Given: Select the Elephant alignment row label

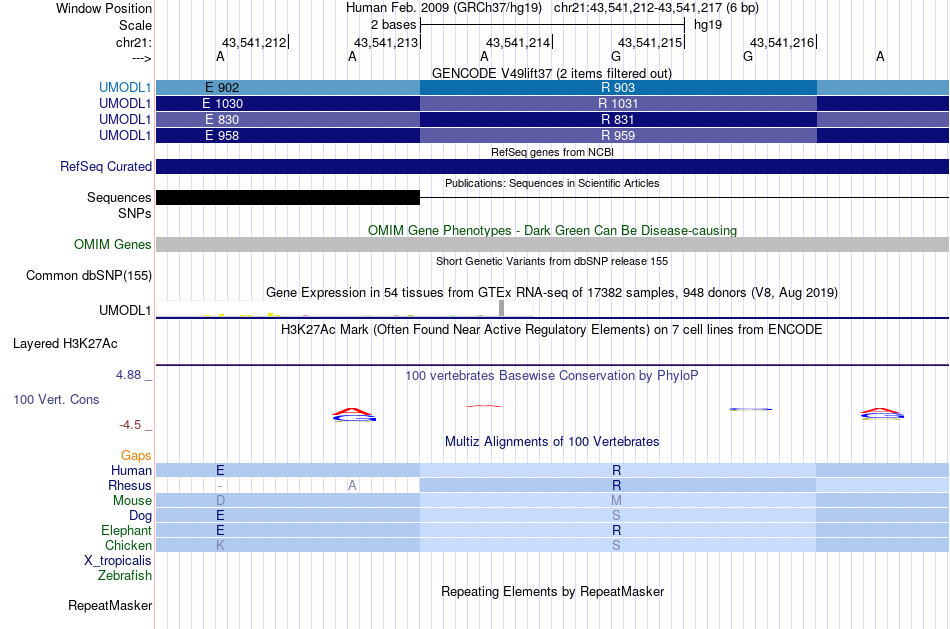Looking at the screenshot, I should point(126,530).
